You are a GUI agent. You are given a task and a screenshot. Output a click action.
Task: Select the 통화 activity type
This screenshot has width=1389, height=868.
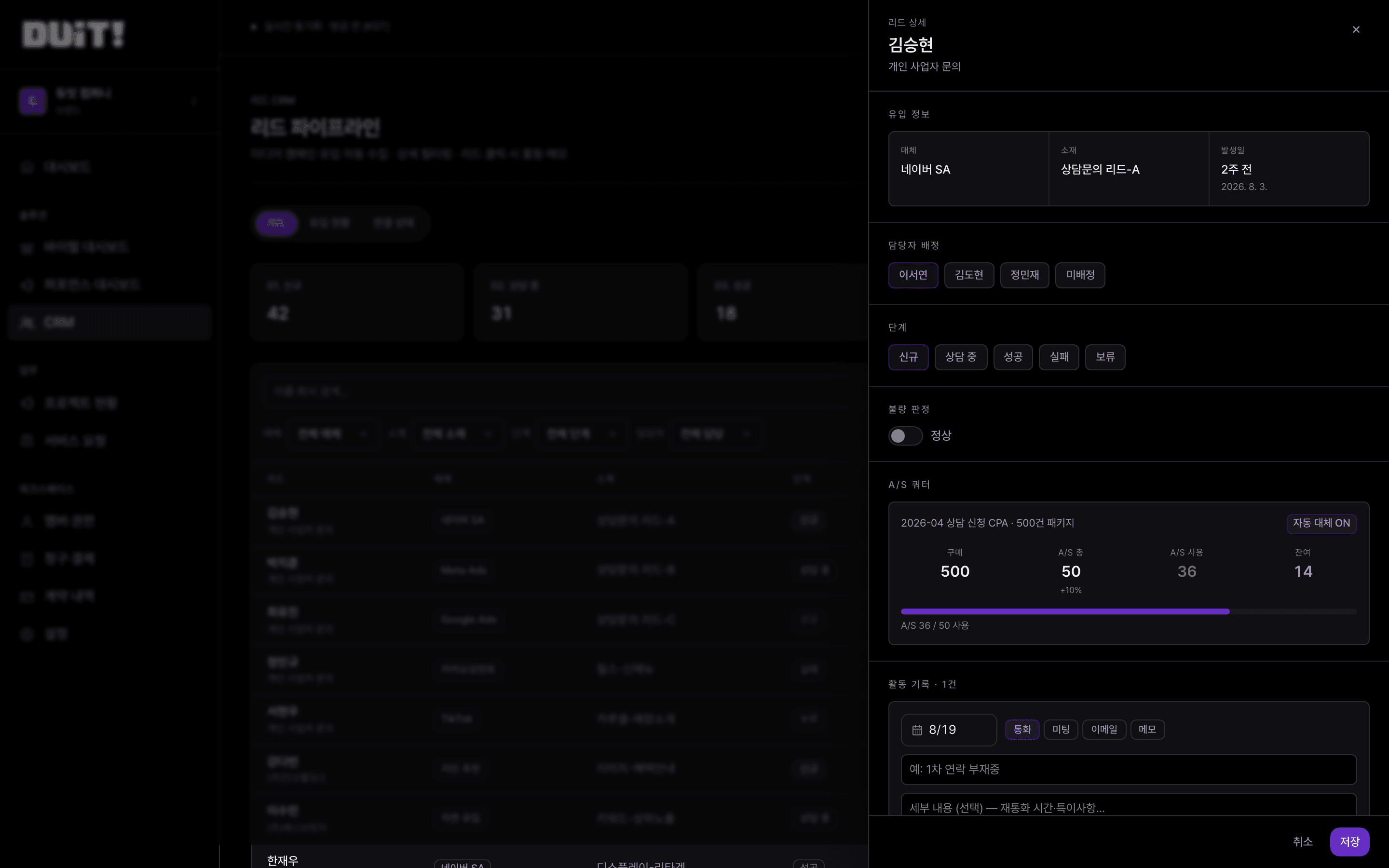(1022, 730)
